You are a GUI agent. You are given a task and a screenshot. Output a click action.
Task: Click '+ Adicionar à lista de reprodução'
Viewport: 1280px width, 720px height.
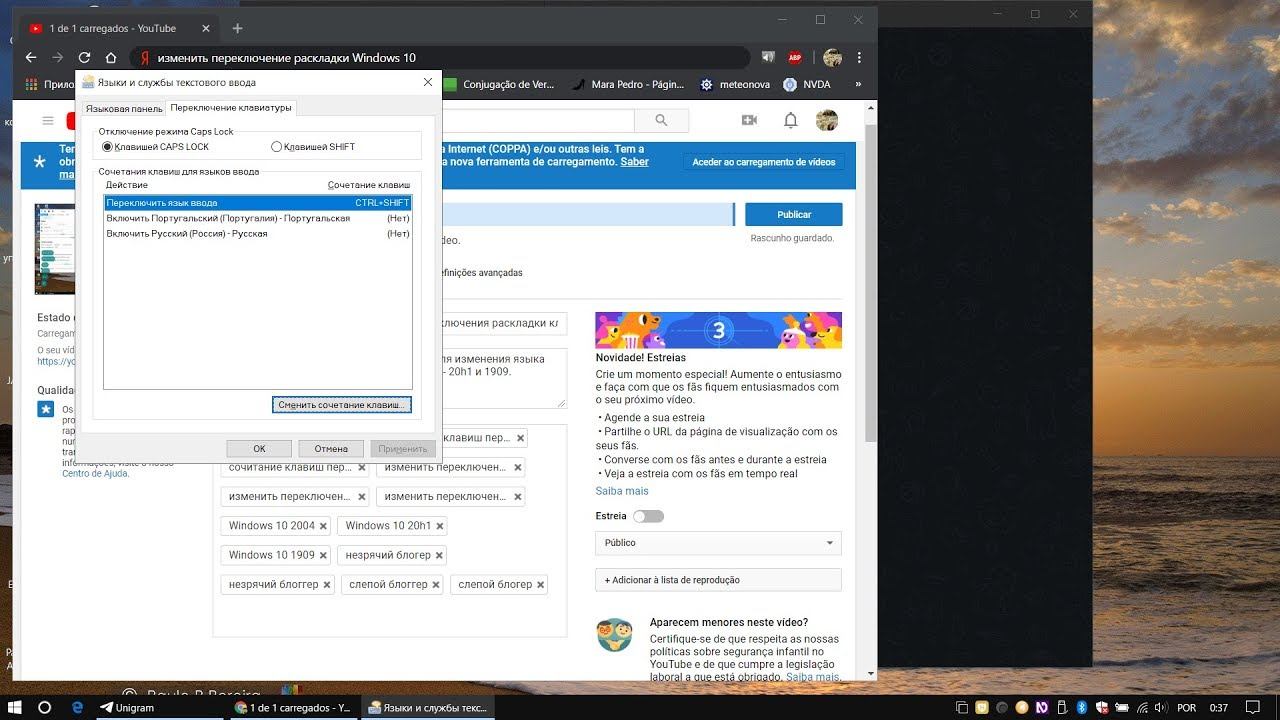(x=718, y=580)
